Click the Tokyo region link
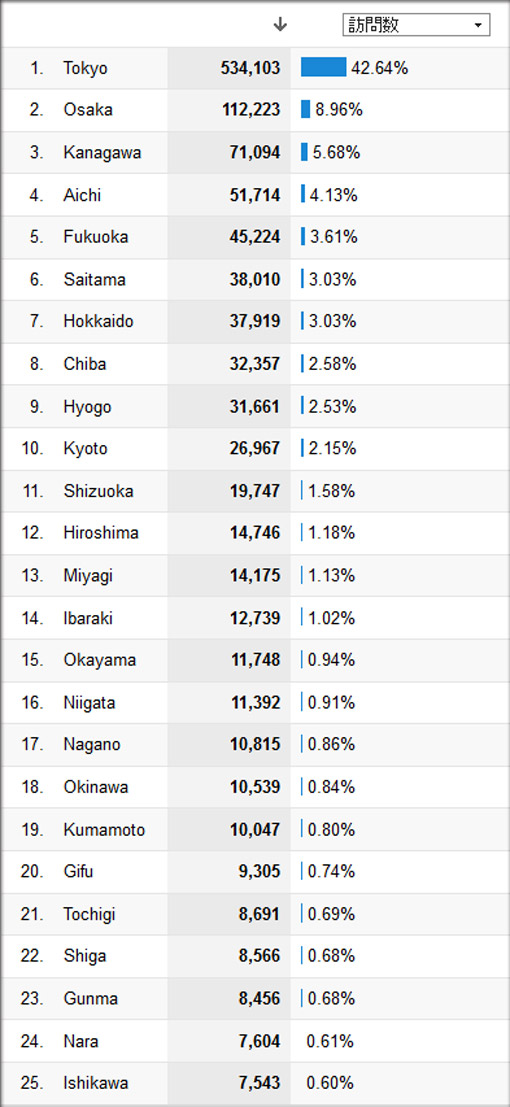 pos(85,68)
